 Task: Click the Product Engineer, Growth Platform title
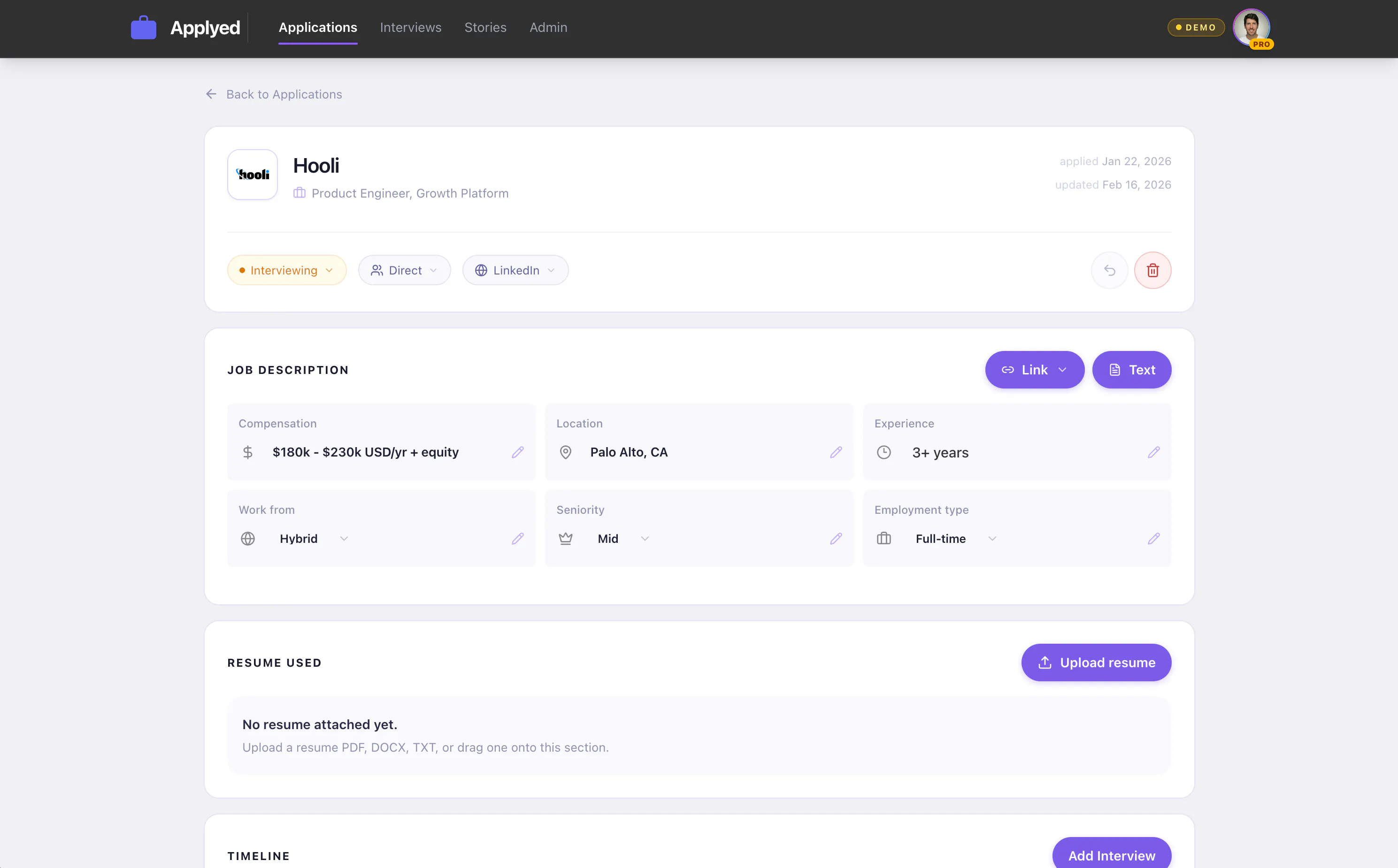pyautogui.click(x=410, y=193)
